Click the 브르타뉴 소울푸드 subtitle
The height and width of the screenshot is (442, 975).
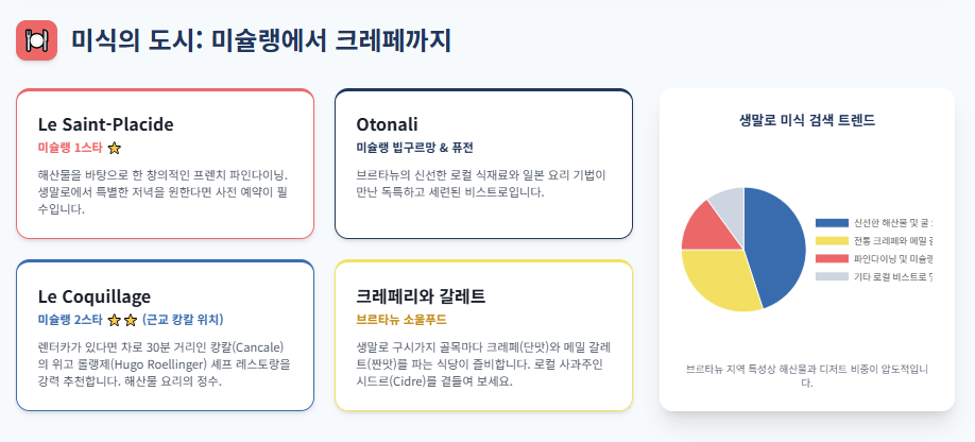point(401,320)
